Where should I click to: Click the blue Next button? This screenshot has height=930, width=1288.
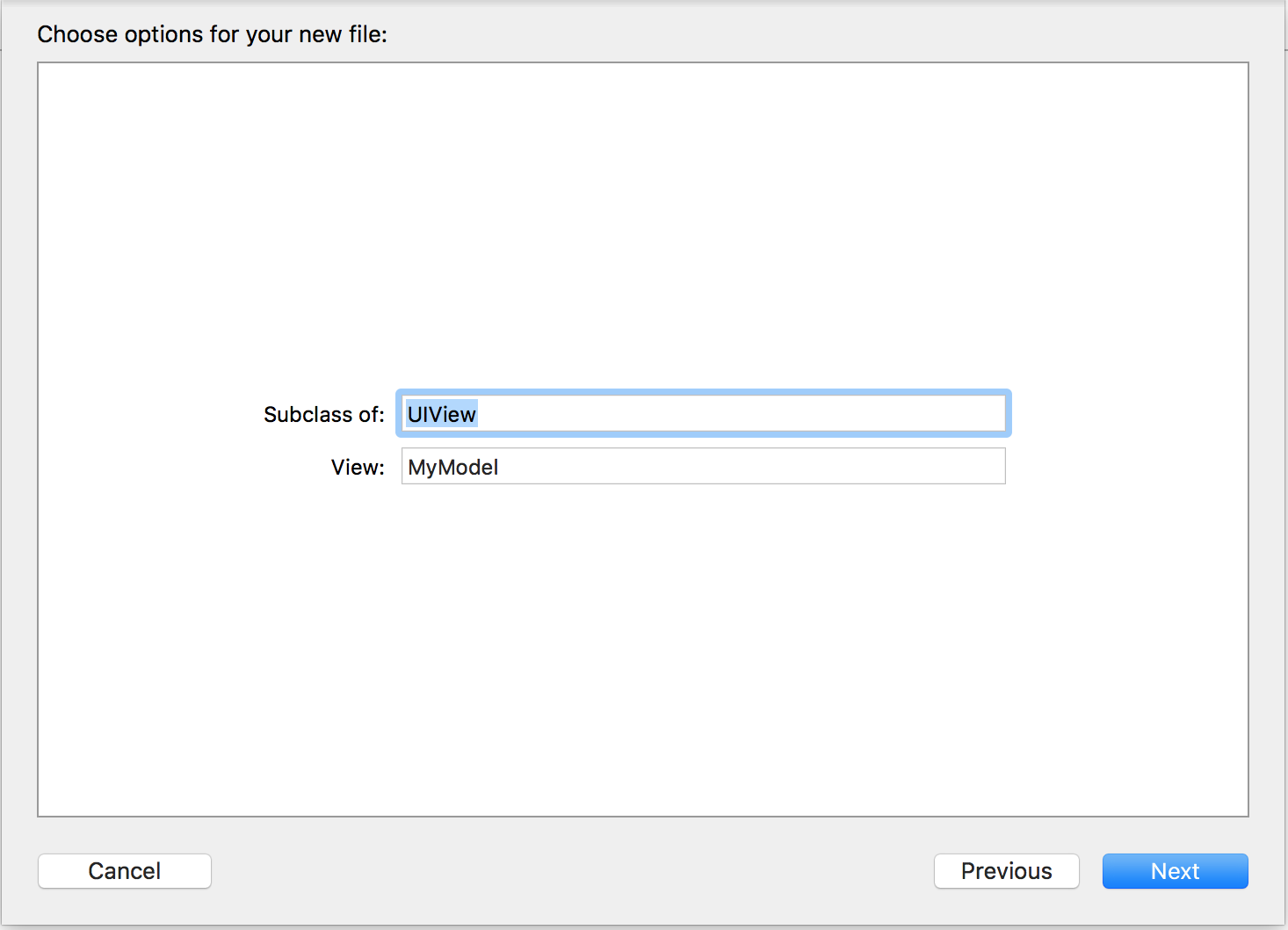point(1175,871)
